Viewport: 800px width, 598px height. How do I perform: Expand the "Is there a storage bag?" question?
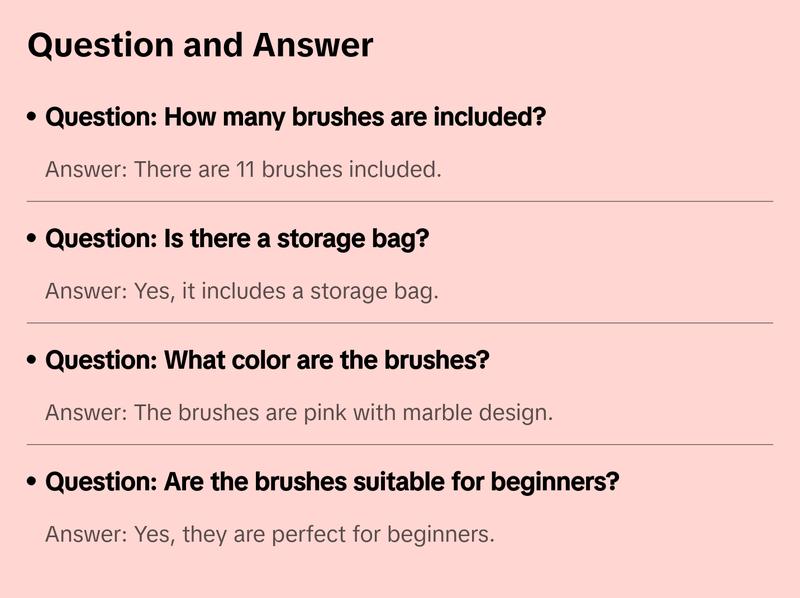[237, 240]
